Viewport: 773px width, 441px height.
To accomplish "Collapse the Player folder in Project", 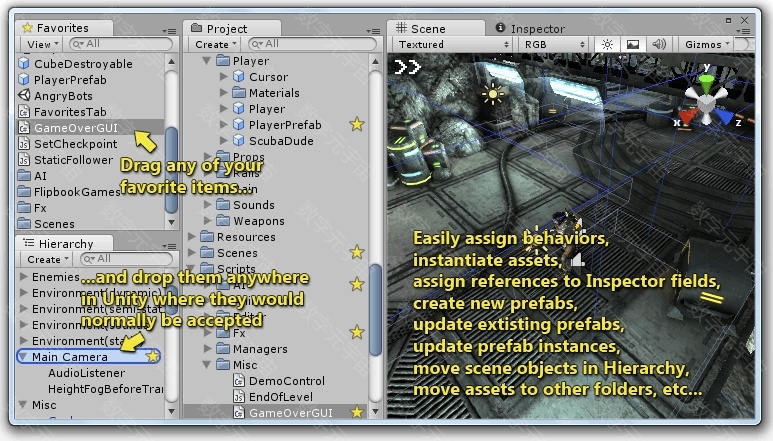I will pos(207,61).
